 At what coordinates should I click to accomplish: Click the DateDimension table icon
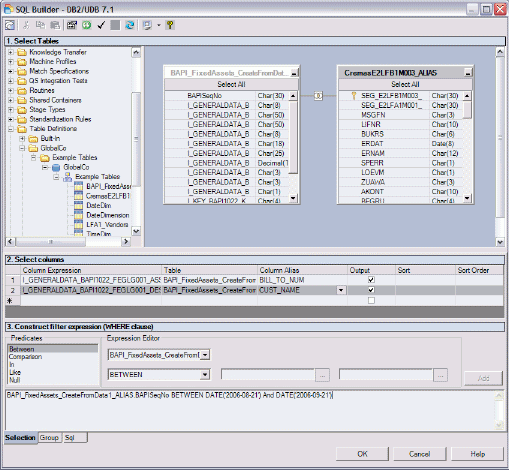click(79, 215)
